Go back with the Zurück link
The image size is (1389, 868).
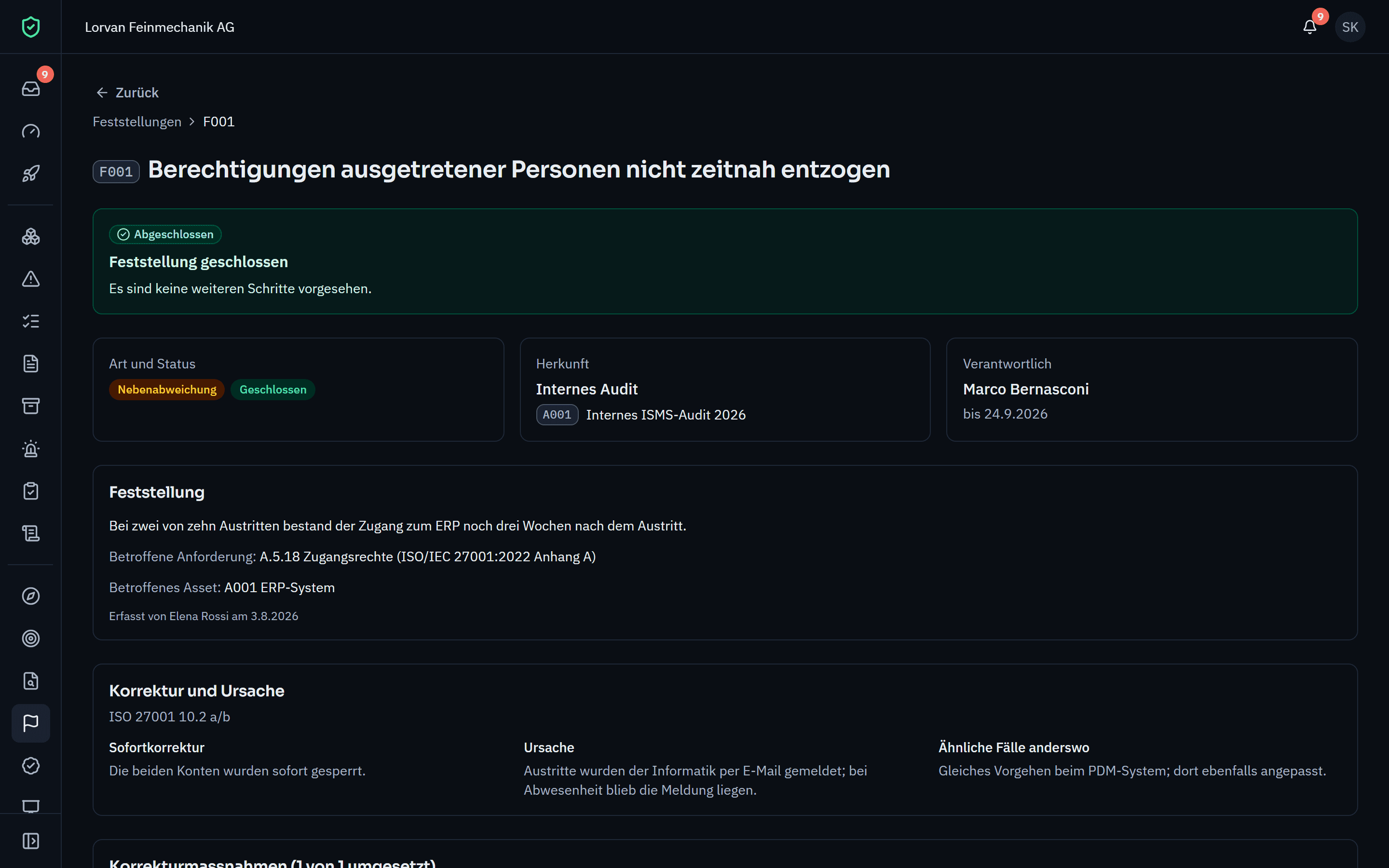point(127,93)
